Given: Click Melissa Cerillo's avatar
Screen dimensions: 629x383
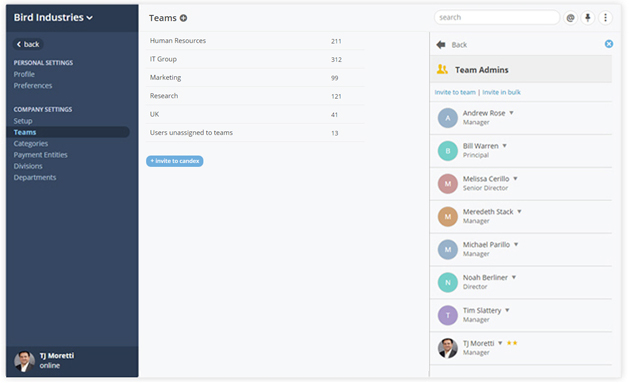Looking at the screenshot, I should click(448, 184).
